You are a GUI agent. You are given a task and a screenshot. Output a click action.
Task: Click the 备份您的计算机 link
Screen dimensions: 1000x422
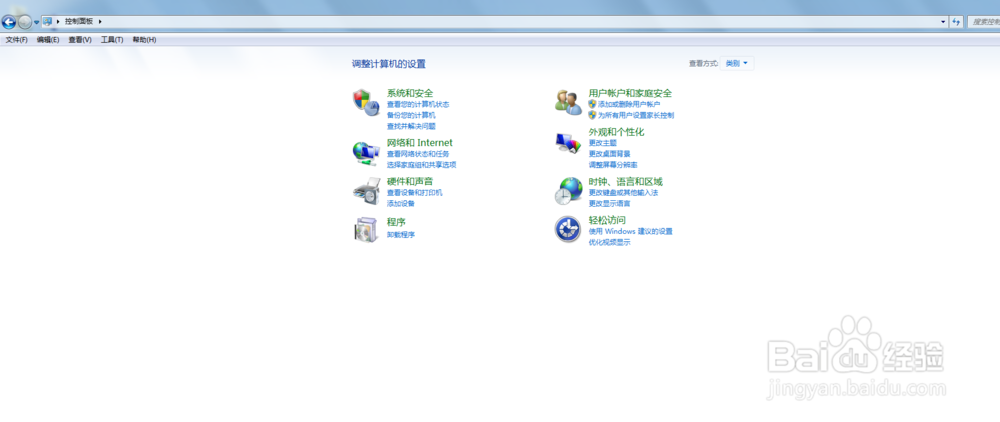click(x=411, y=115)
